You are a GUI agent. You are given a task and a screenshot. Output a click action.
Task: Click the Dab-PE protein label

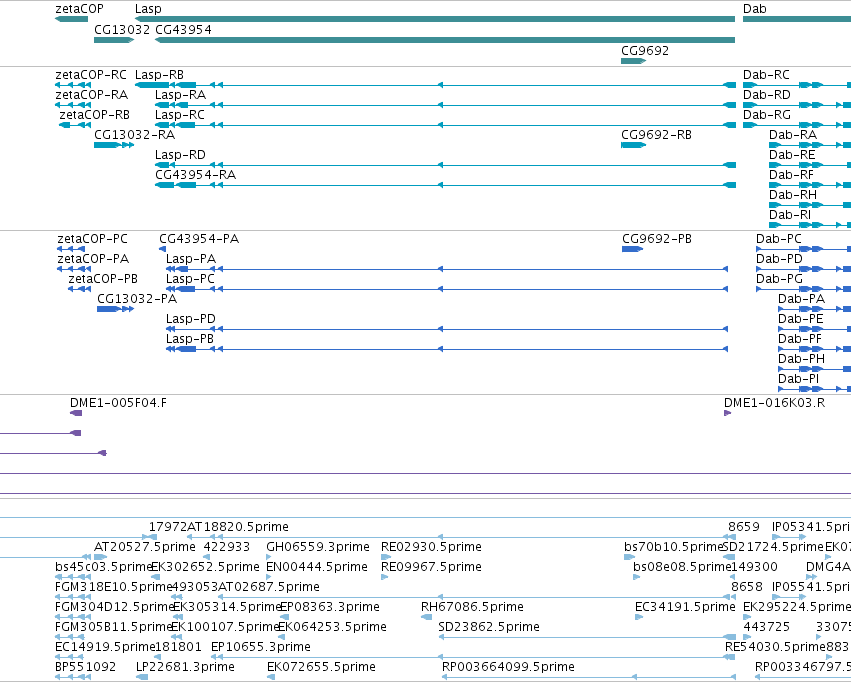coord(801,319)
